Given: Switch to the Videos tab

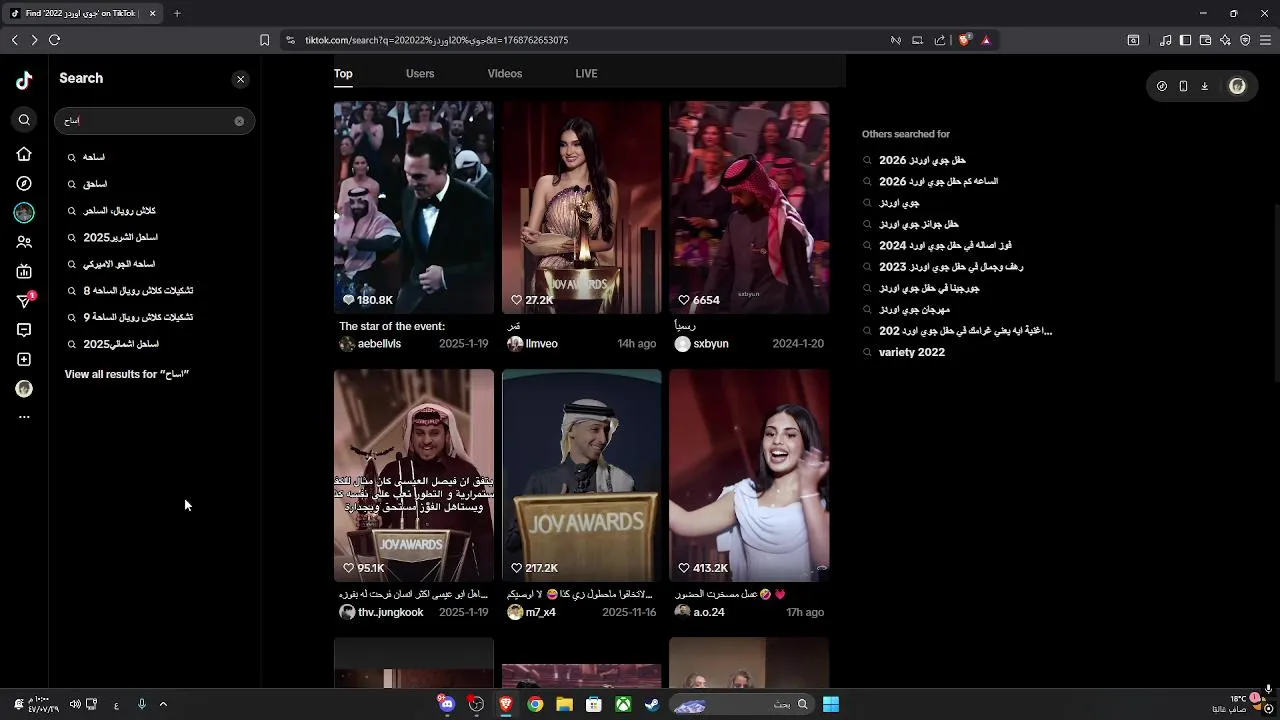Looking at the screenshot, I should click(505, 73).
